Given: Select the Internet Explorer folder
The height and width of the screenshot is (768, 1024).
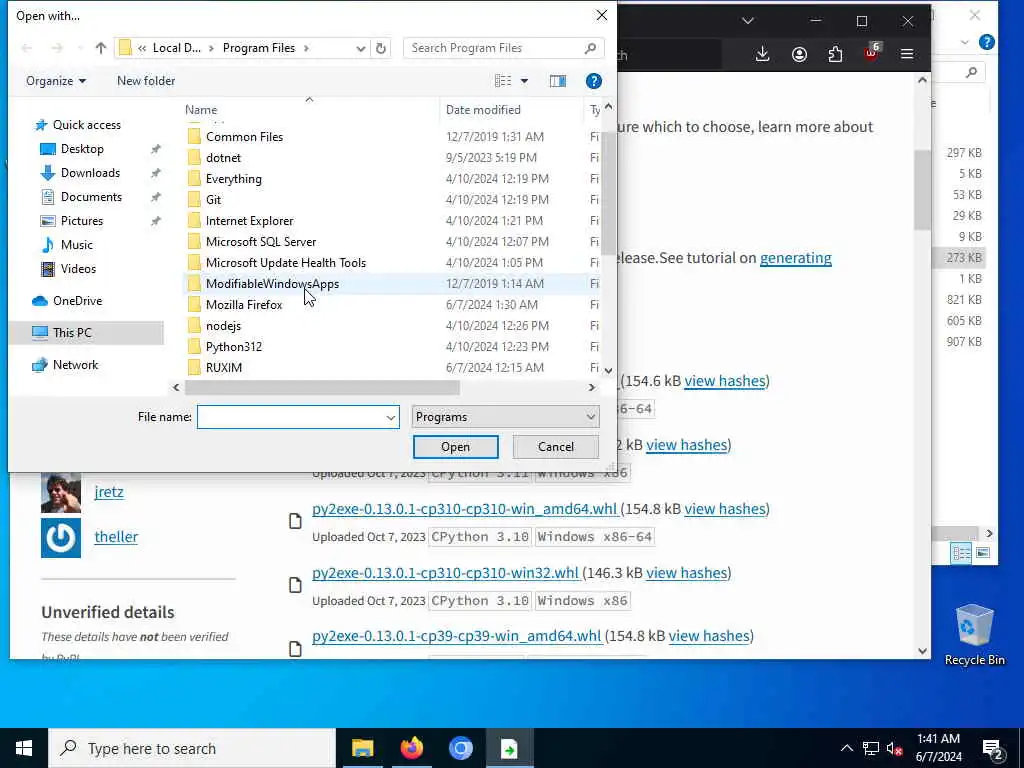Looking at the screenshot, I should coord(249,221).
